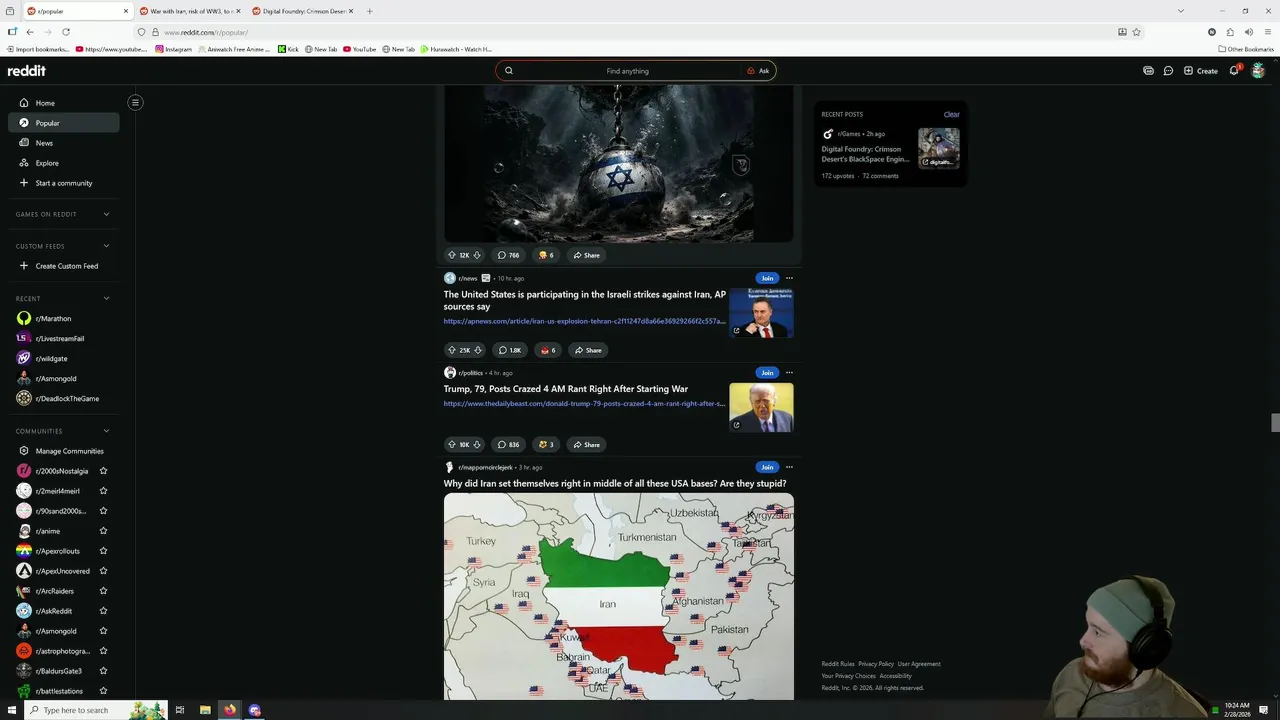
Task: Bookmark this page with the star
Action: click(1136, 32)
